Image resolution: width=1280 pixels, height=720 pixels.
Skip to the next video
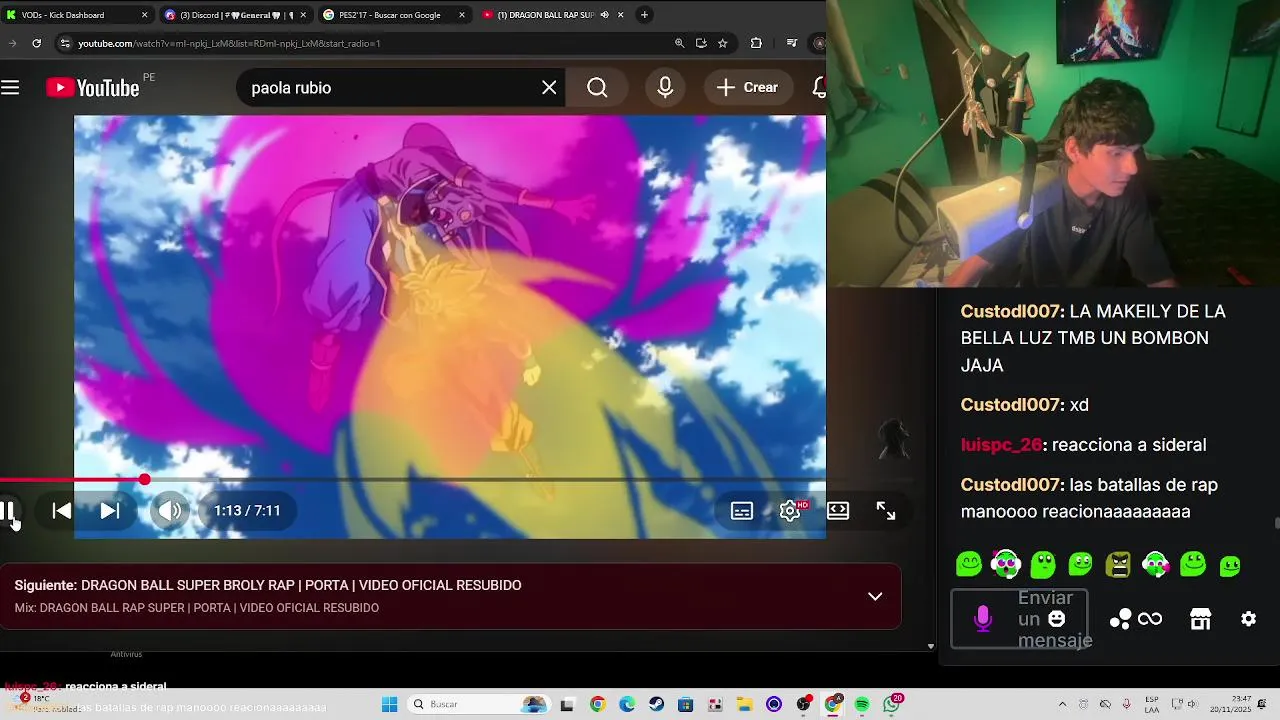110,511
